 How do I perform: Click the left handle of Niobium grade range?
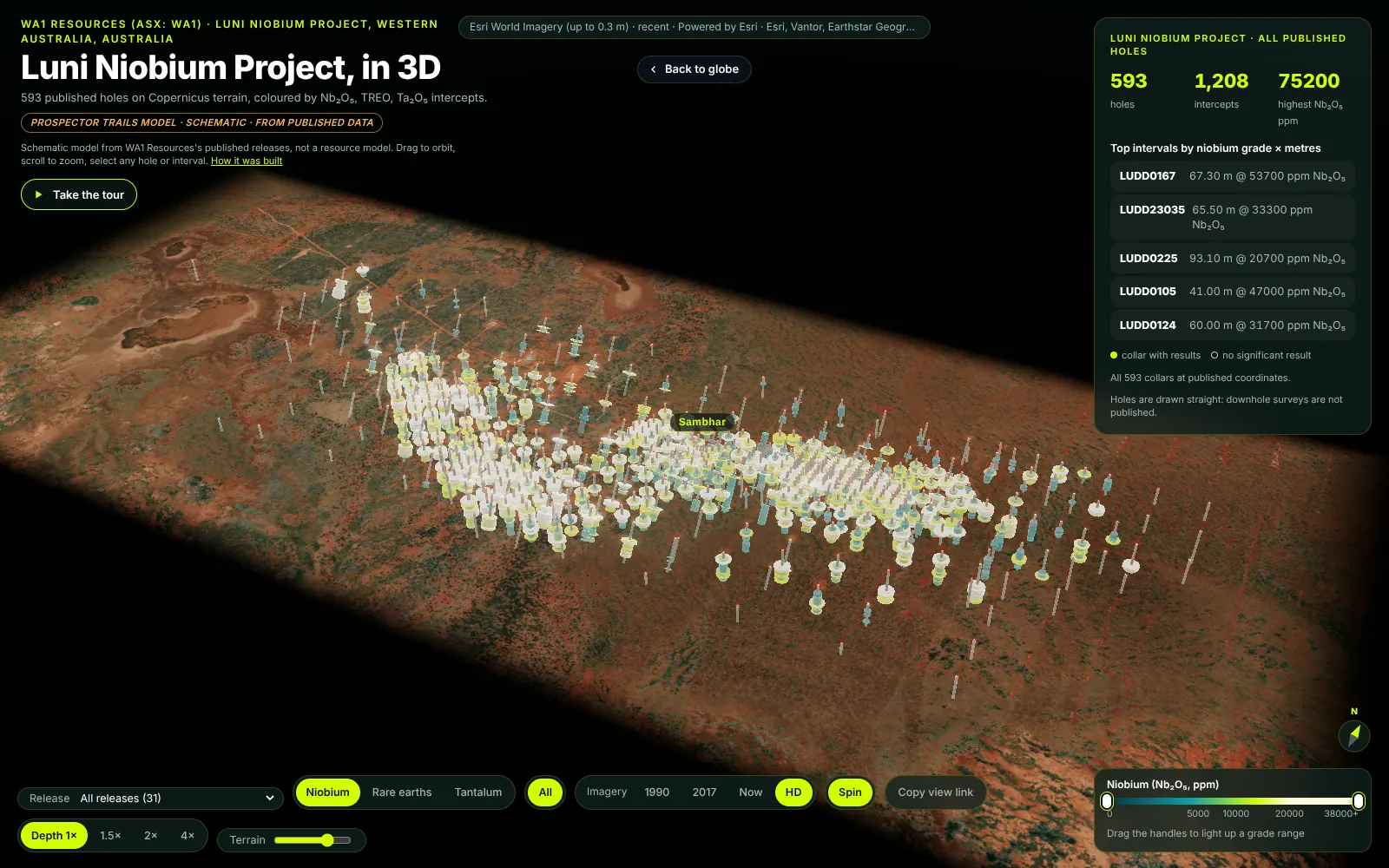coord(1107,801)
